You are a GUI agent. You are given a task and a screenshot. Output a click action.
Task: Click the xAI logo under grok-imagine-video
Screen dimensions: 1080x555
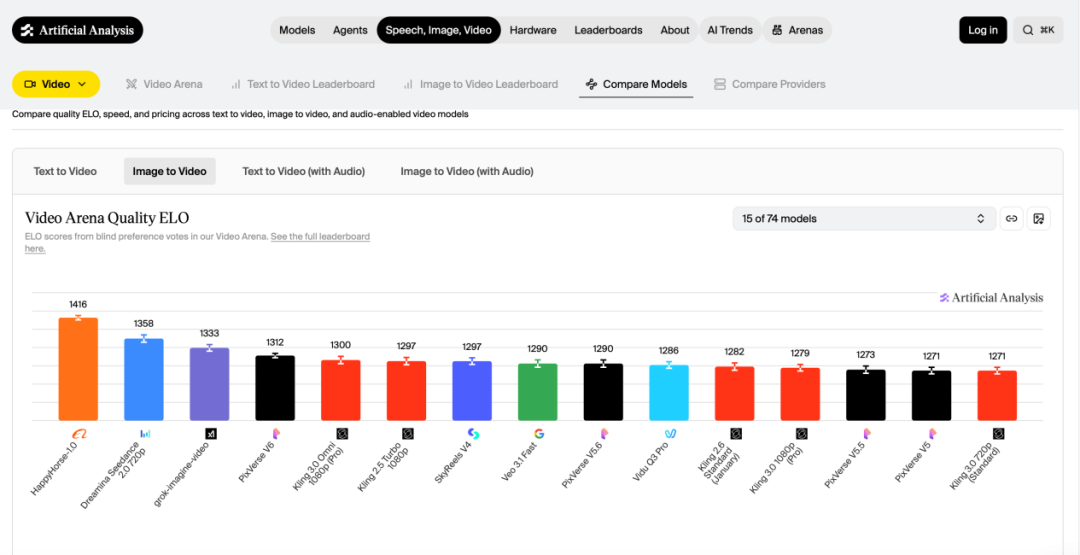point(210,434)
